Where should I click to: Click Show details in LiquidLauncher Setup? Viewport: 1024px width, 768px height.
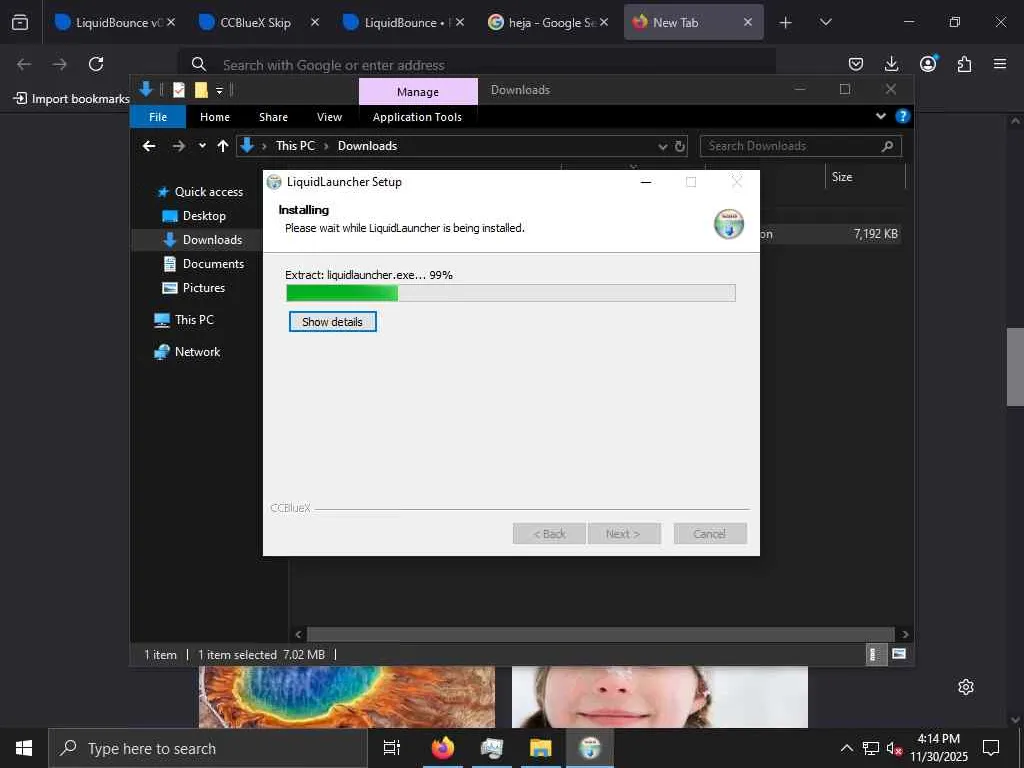coord(332,321)
